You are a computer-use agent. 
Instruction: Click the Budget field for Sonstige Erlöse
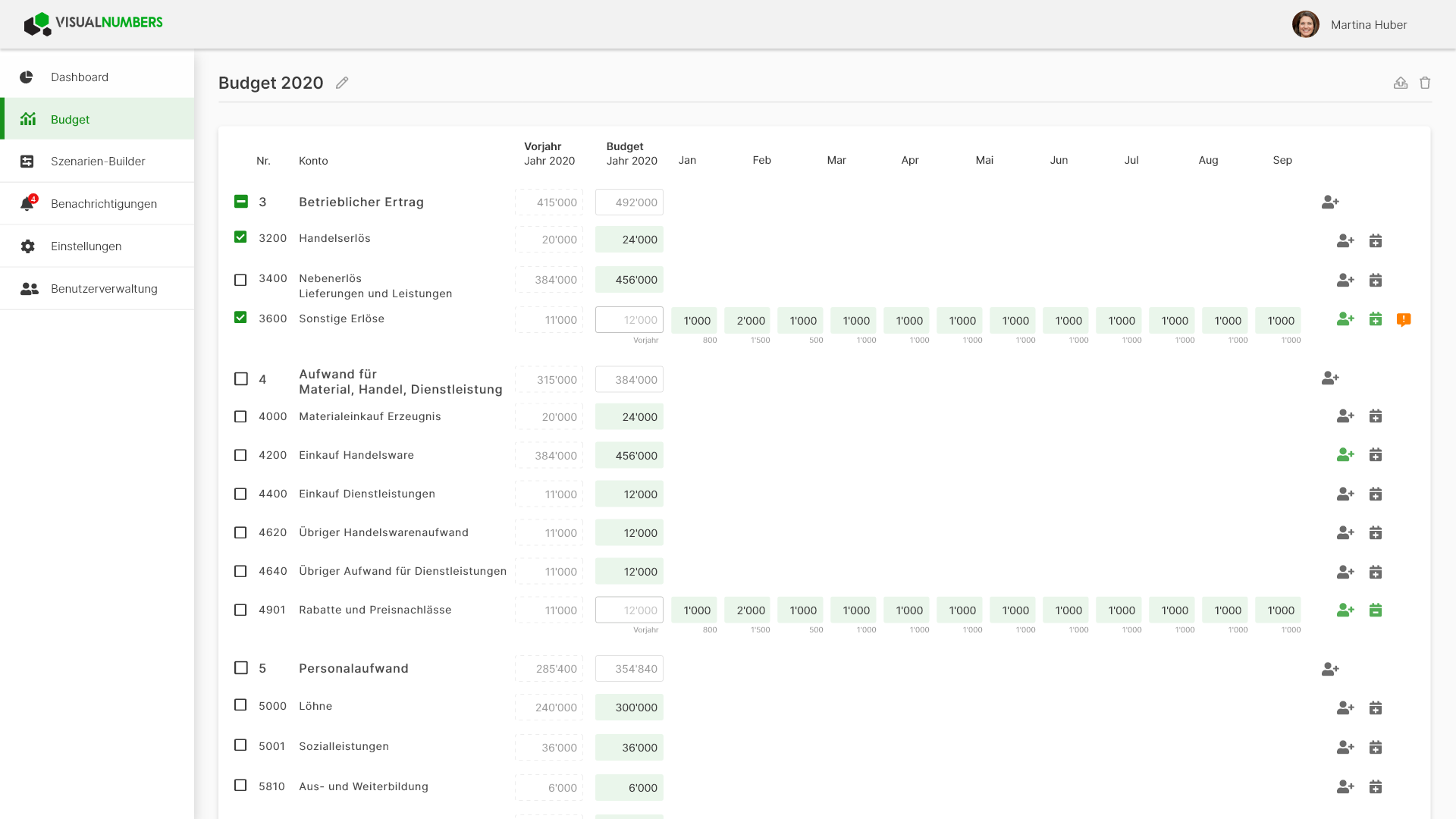click(x=629, y=320)
